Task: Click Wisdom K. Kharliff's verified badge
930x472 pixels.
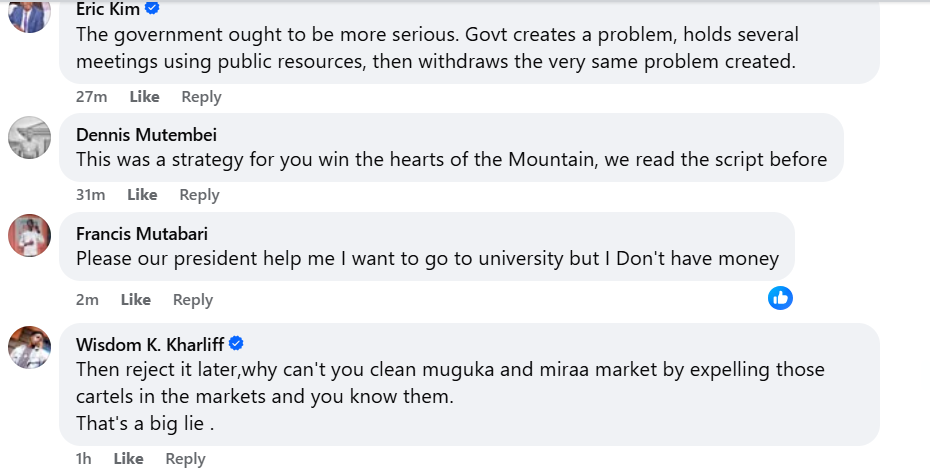Action: click(x=237, y=344)
